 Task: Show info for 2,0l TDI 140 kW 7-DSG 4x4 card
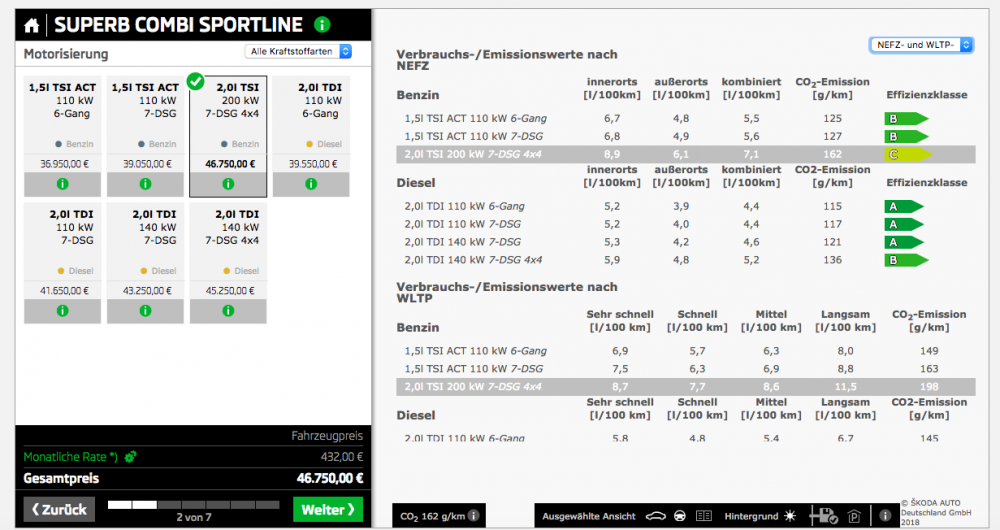coord(228,311)
